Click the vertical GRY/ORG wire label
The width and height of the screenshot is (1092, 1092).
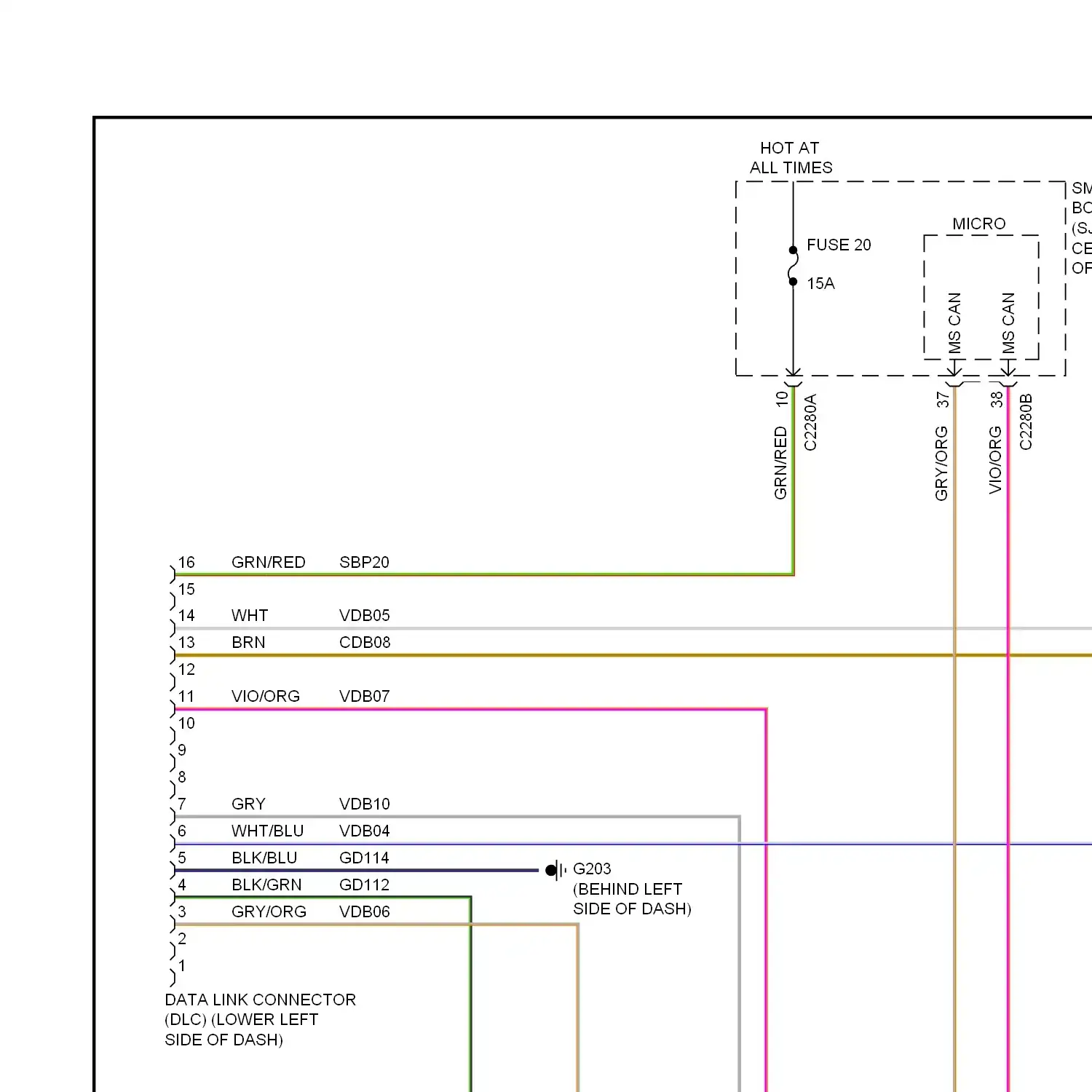(x=941, y=463)
